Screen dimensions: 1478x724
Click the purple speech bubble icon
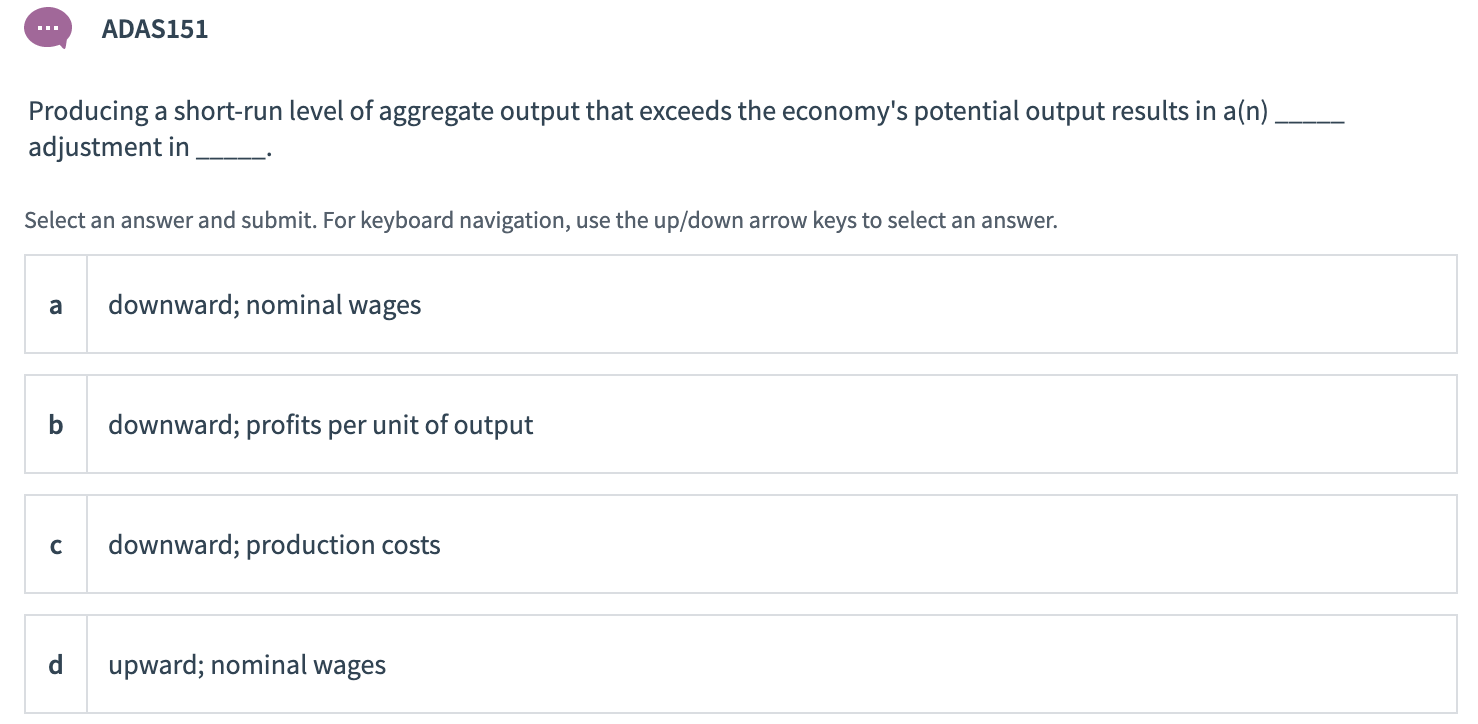pos(47,29)
